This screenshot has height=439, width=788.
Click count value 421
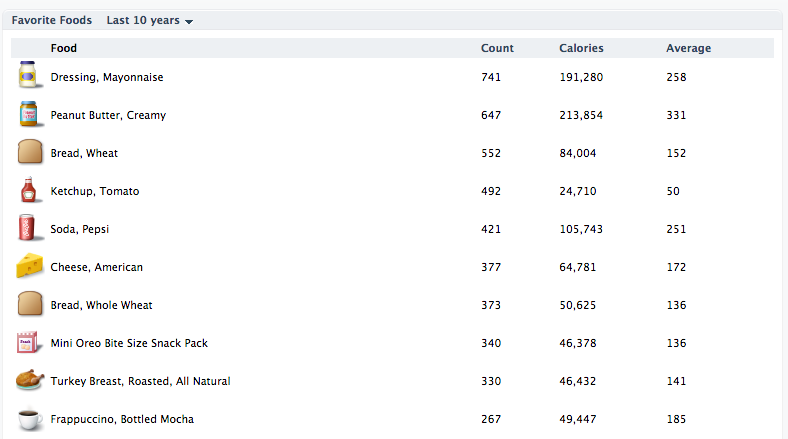(x=491, y=229)
